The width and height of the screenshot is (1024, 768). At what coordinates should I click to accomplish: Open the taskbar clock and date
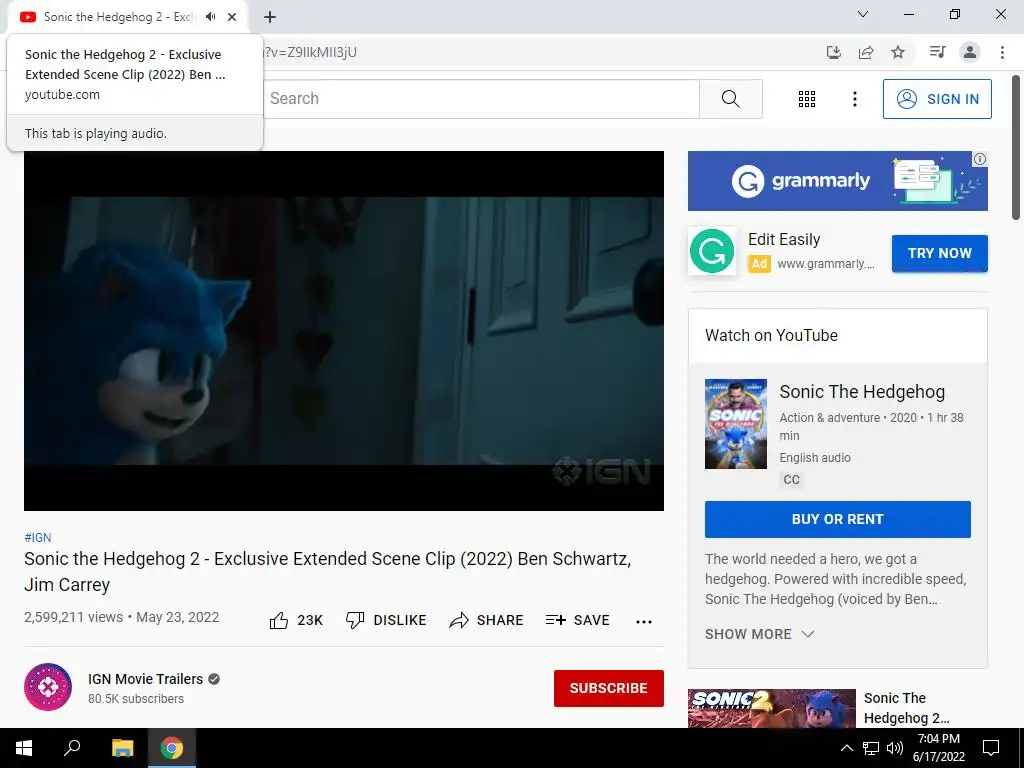[x=938, y=748]
